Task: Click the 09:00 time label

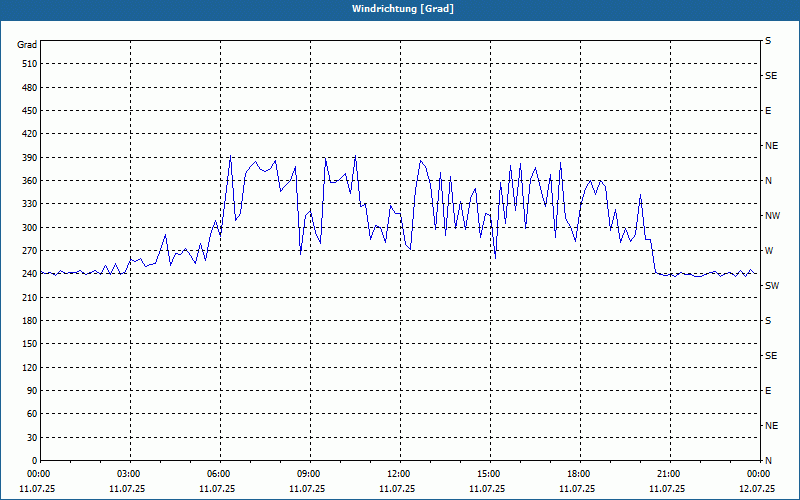Action: pyautogui.click(x=307, y=474)
